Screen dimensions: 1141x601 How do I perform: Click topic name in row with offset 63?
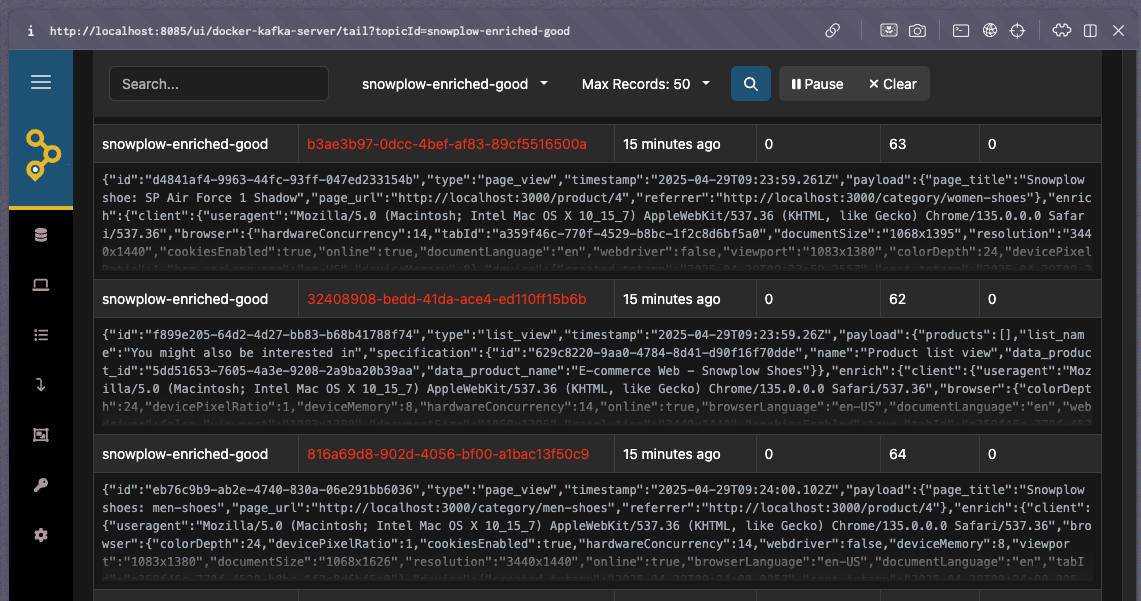click(x=185, y=144)
